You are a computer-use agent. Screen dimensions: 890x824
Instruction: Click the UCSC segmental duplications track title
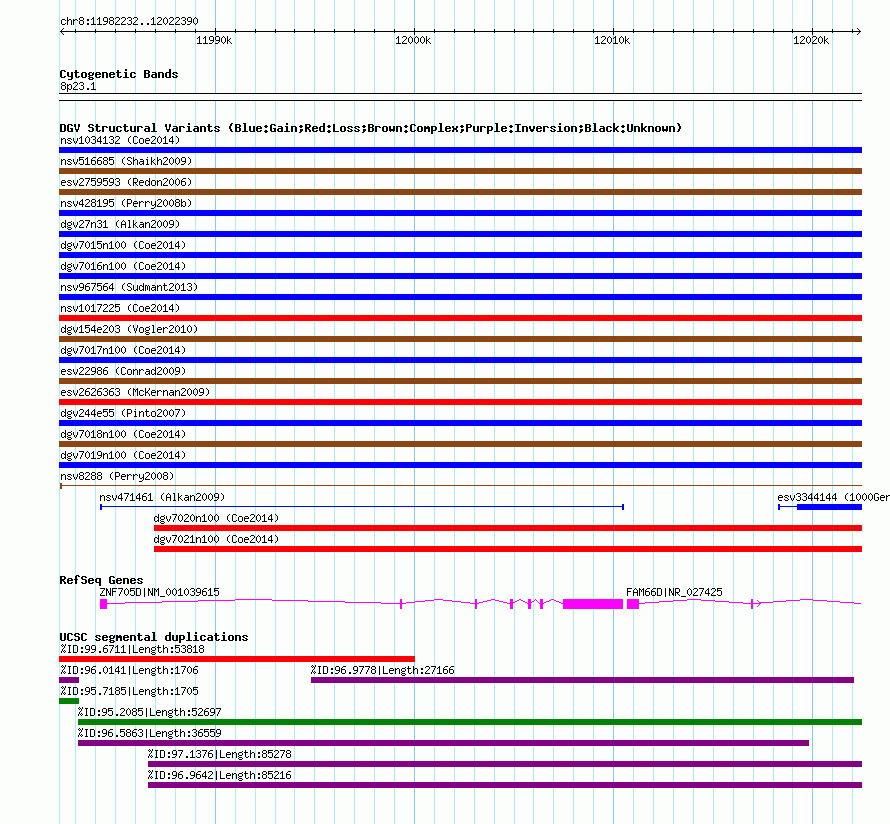[154, 637]
